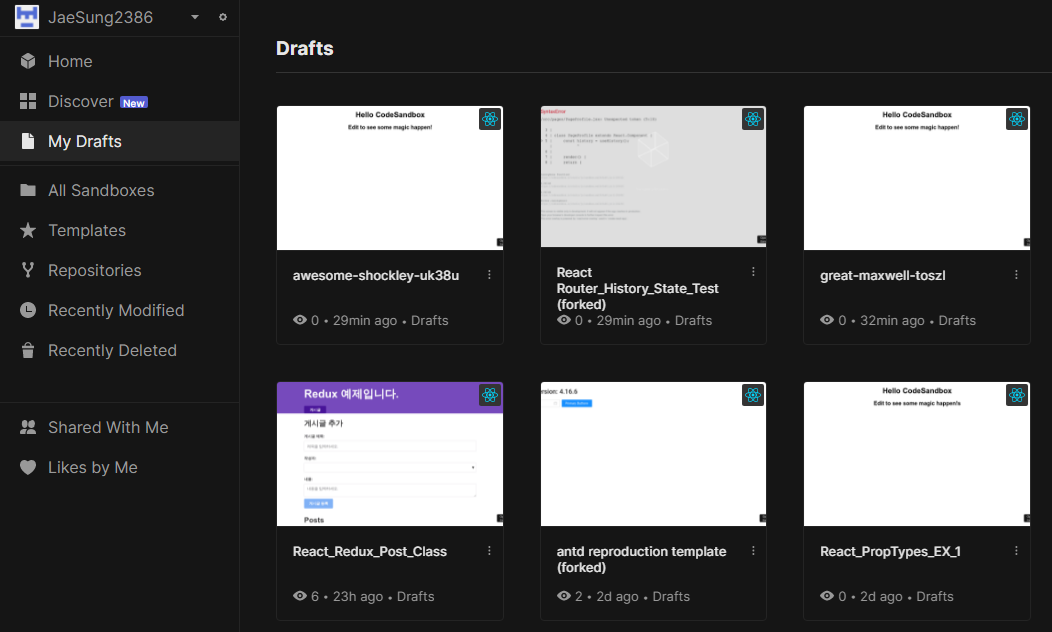Click React icon on React Router_History_State_Test card
1052x632 pixels.
(753, 119)
